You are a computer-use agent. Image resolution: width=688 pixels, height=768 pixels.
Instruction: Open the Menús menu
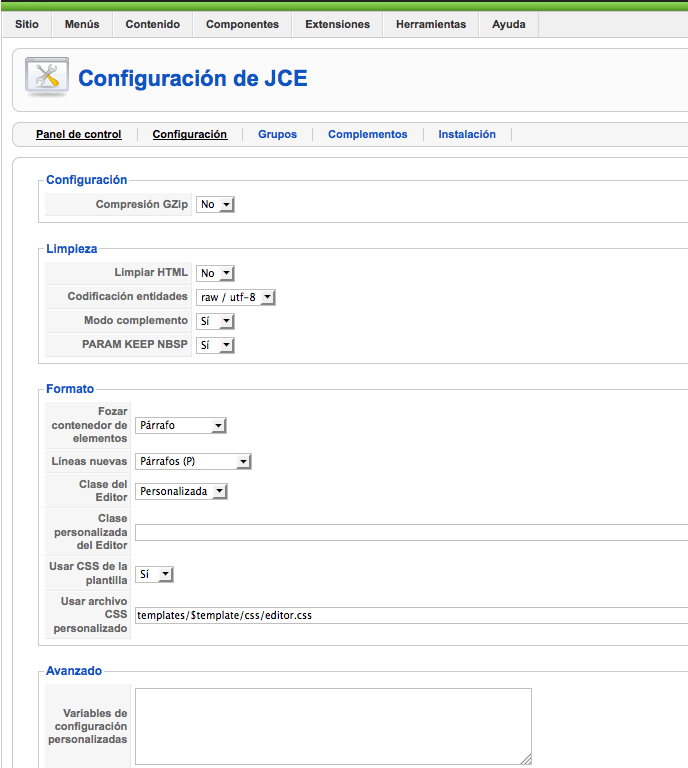tap(82, 24)
